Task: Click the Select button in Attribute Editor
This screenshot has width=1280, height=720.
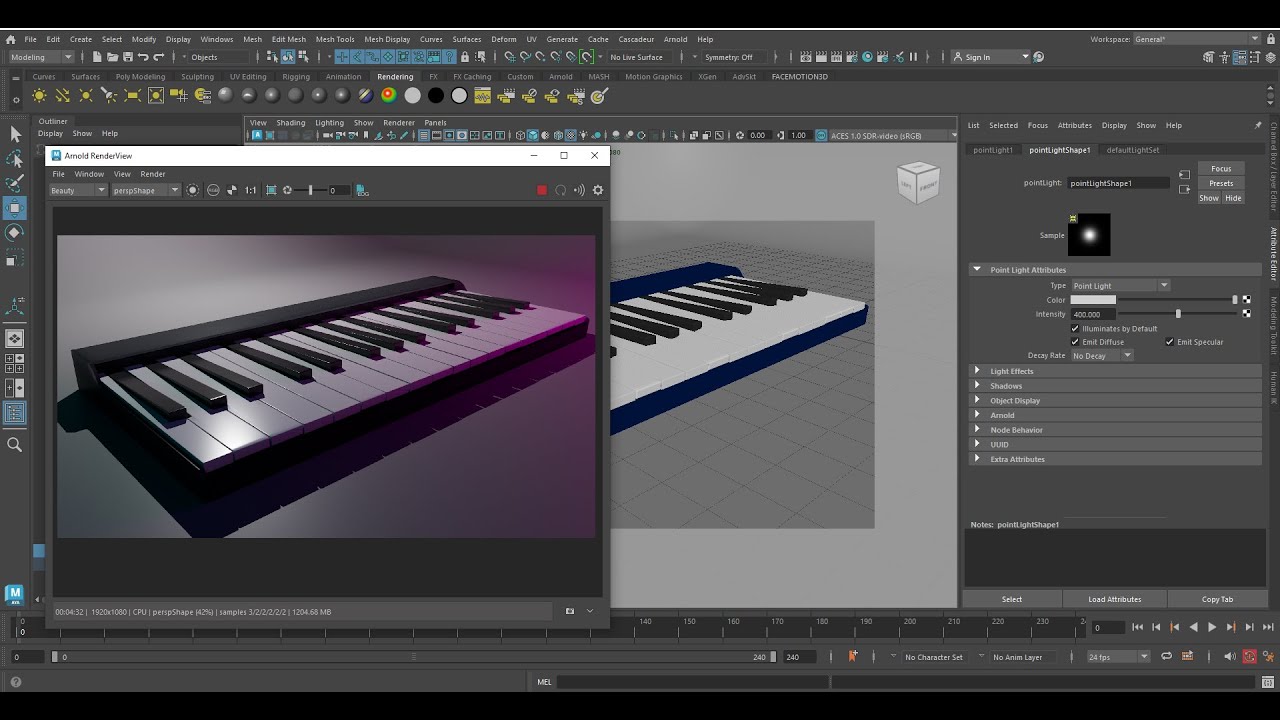Action: [1012, 599]
